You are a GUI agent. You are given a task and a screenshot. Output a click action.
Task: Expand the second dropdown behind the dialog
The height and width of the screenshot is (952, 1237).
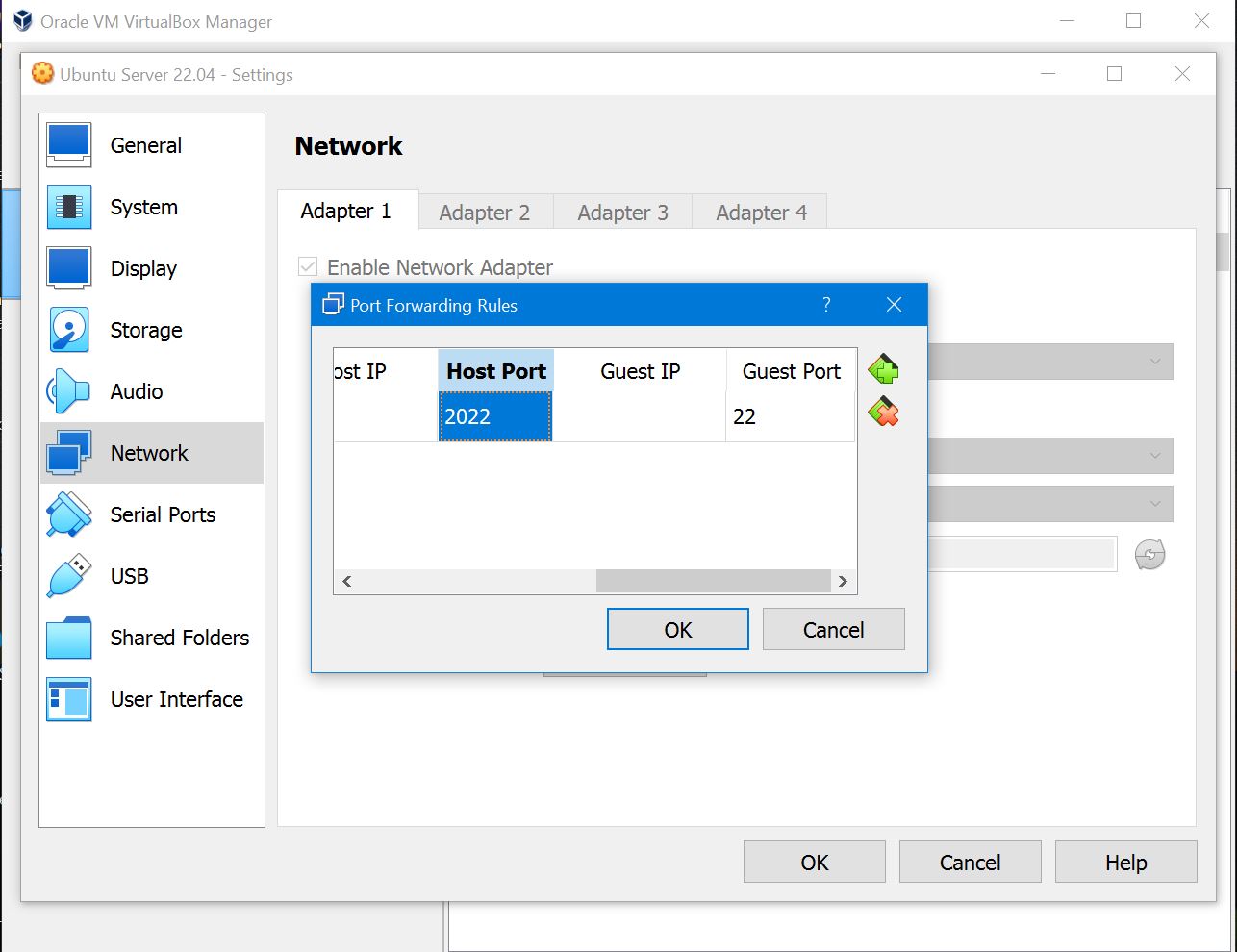pos(1050,456)
